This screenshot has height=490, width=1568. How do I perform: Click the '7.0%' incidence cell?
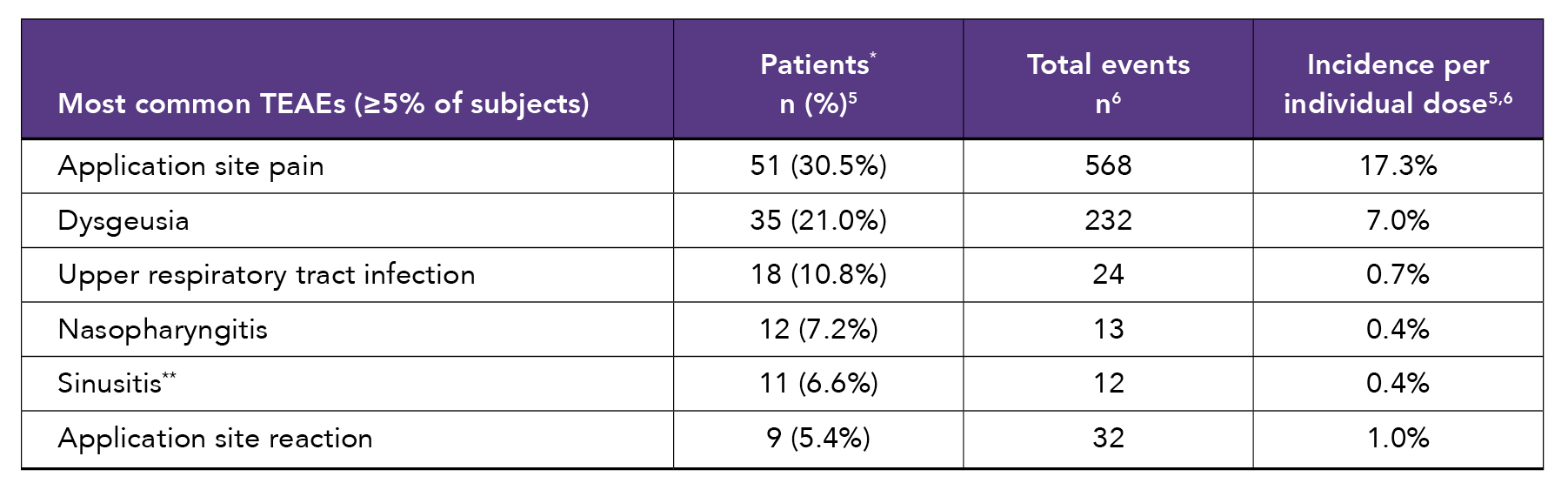pyautogui.click(x=1398, y=221)
